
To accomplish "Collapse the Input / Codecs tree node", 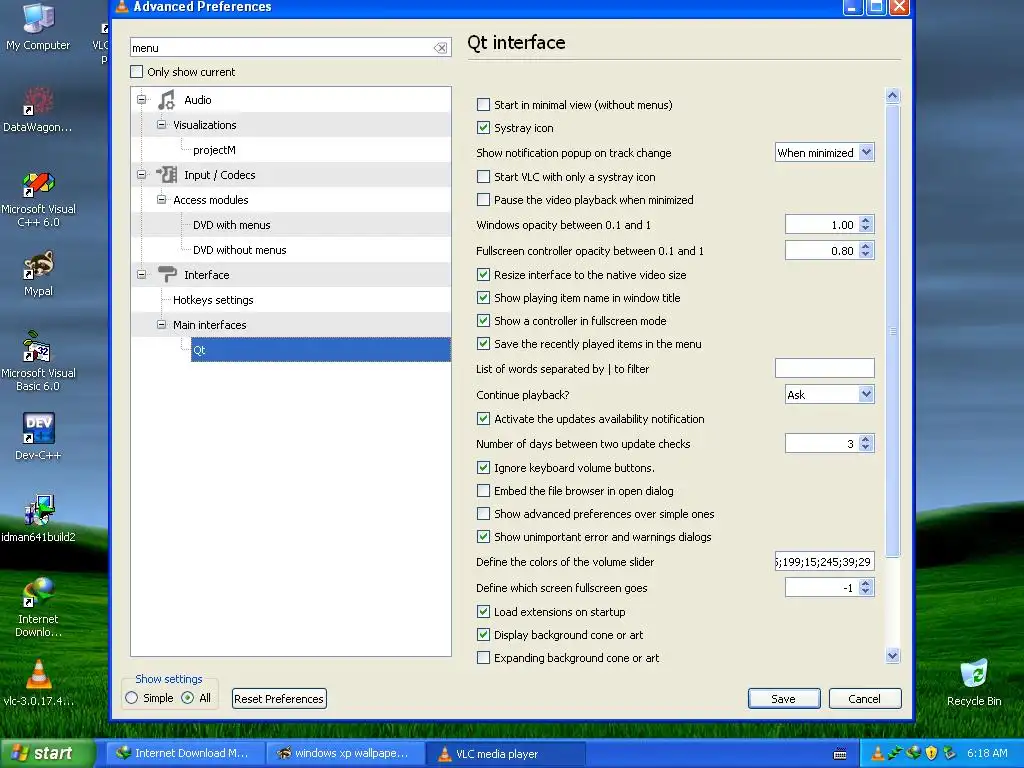I will tap(141, 174).
